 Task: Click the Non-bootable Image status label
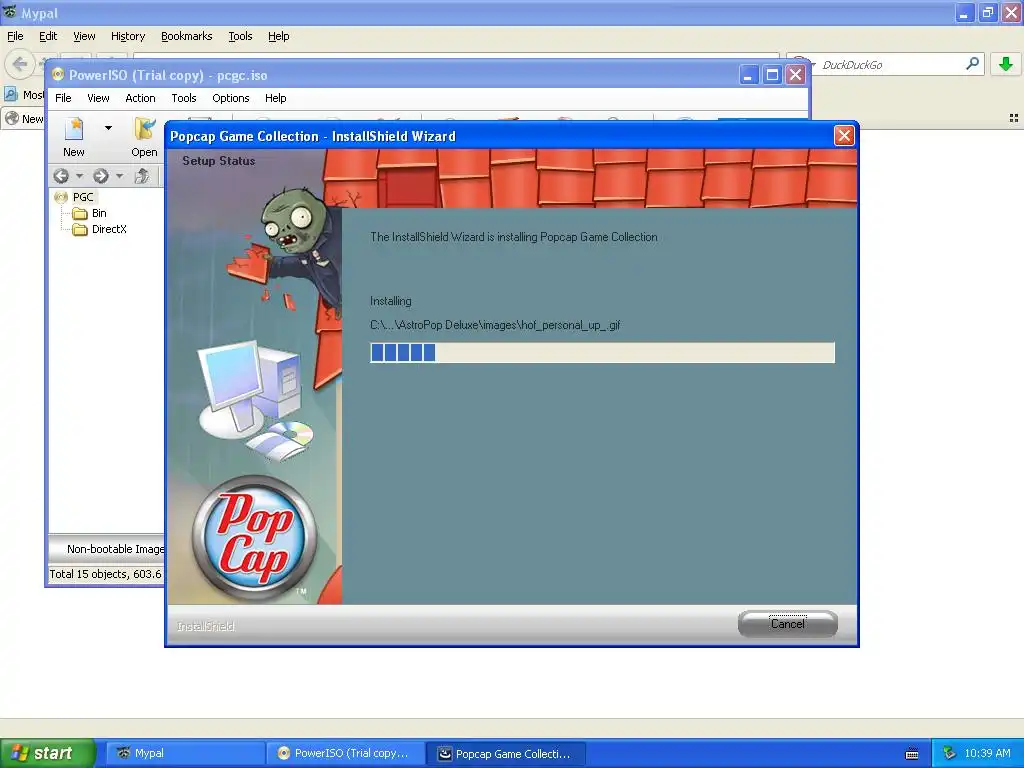click(x=116, y=549)
